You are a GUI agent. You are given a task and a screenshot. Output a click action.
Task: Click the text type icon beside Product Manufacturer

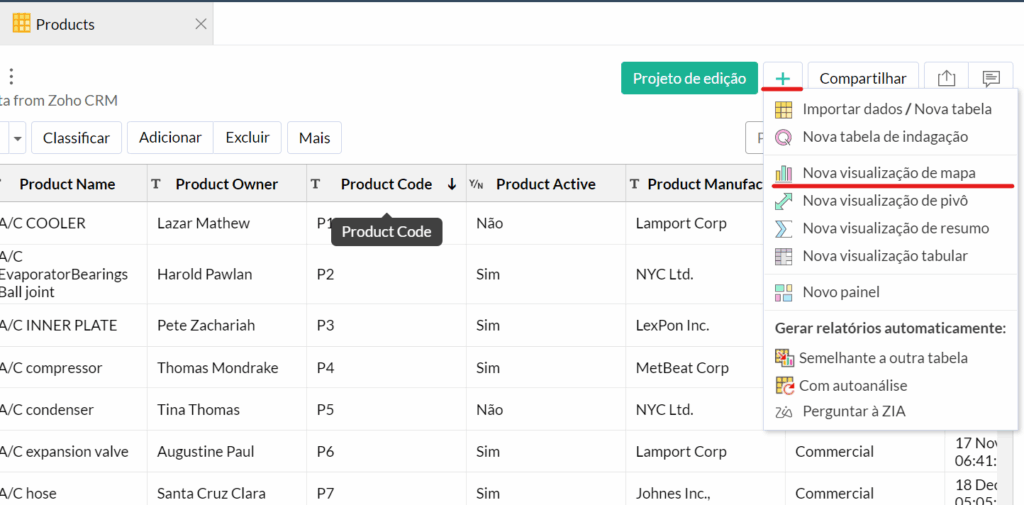click(634, 184)
